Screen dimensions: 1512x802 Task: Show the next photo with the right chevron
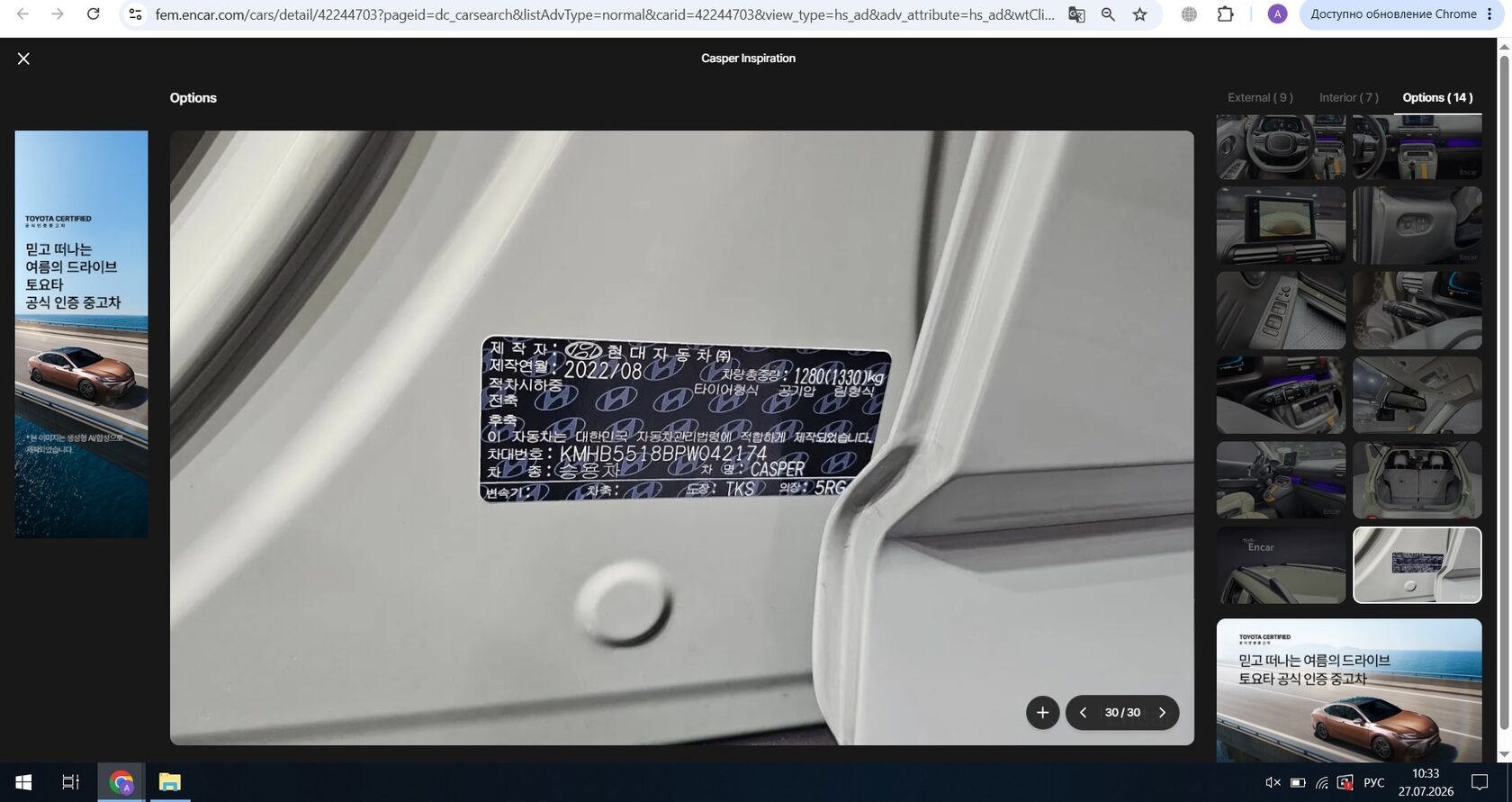(1162, 713)
